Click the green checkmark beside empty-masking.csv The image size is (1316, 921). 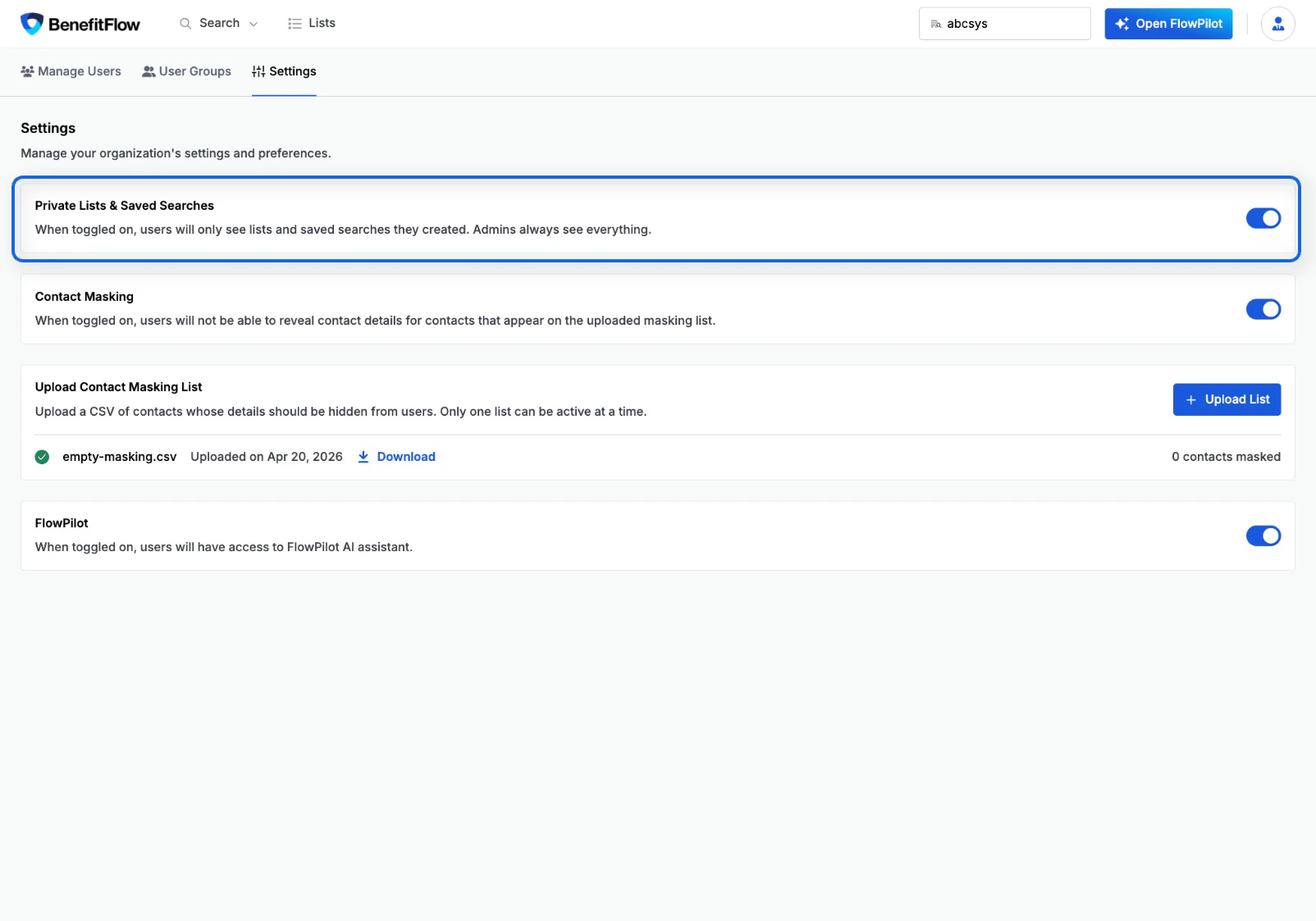click(42, 457)
